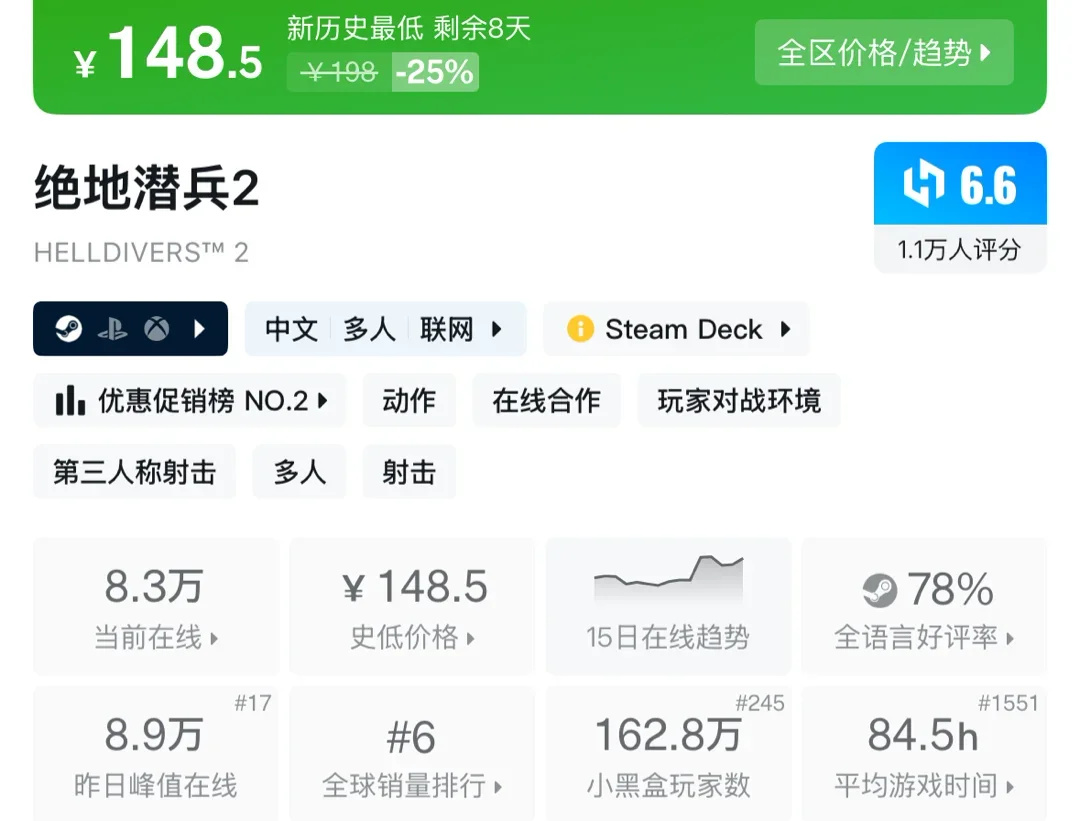1080x821 pixels.
Task: Expand the 中文 多人 联网 features chip arrow
Action: click(497, 329)
